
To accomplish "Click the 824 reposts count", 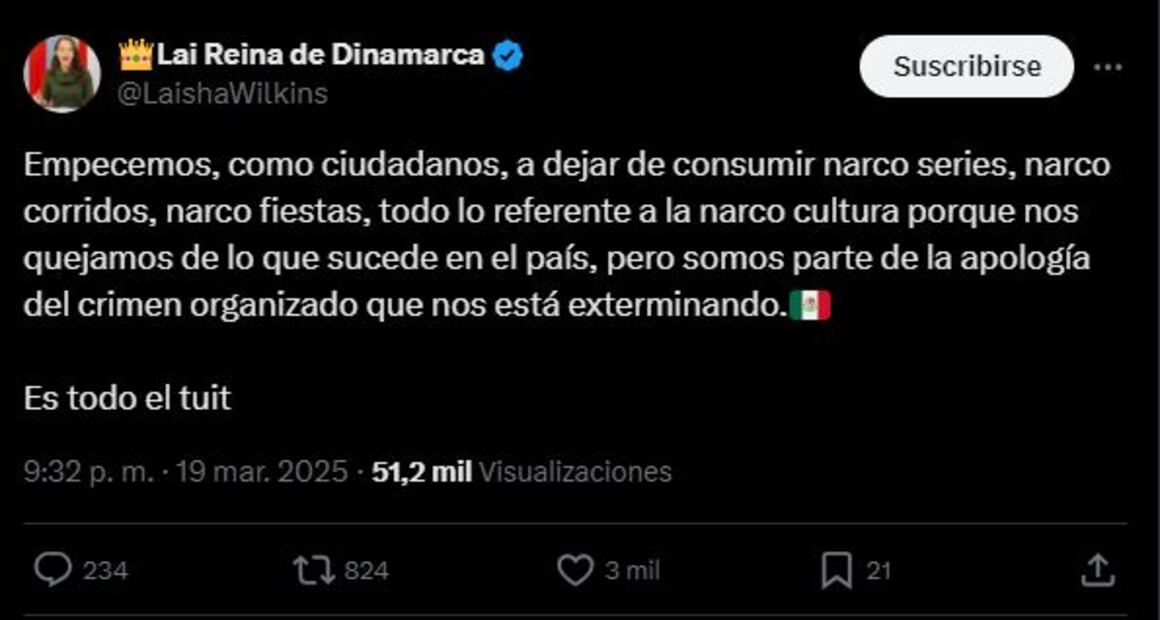I will tap(366, 571).
